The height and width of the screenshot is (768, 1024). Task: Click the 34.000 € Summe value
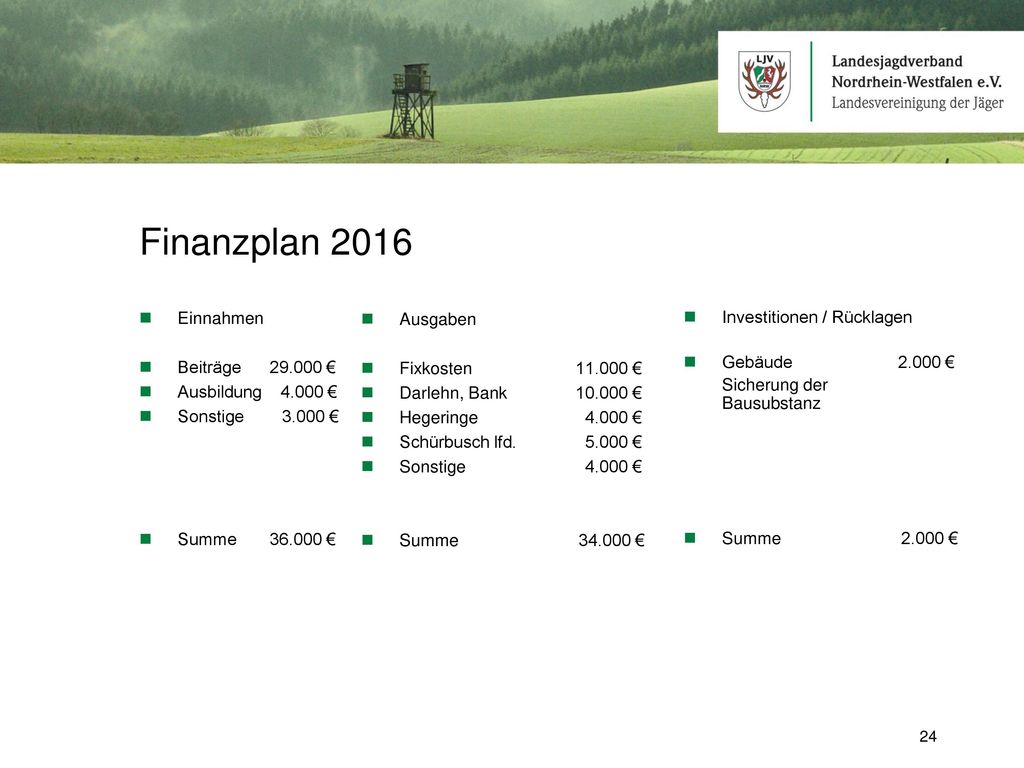click(611, 540)
